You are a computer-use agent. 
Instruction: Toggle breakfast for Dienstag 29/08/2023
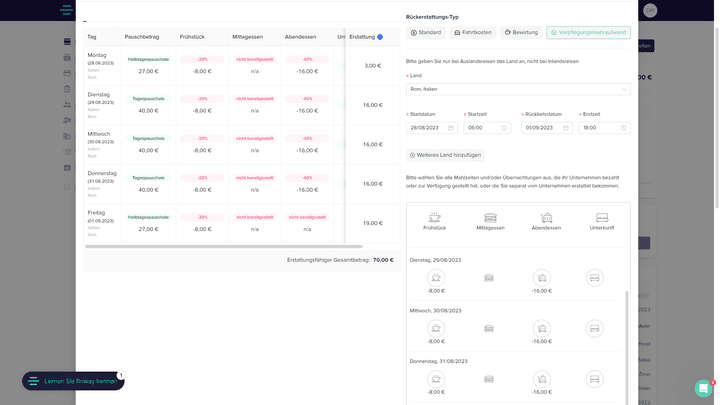point(435,277)
